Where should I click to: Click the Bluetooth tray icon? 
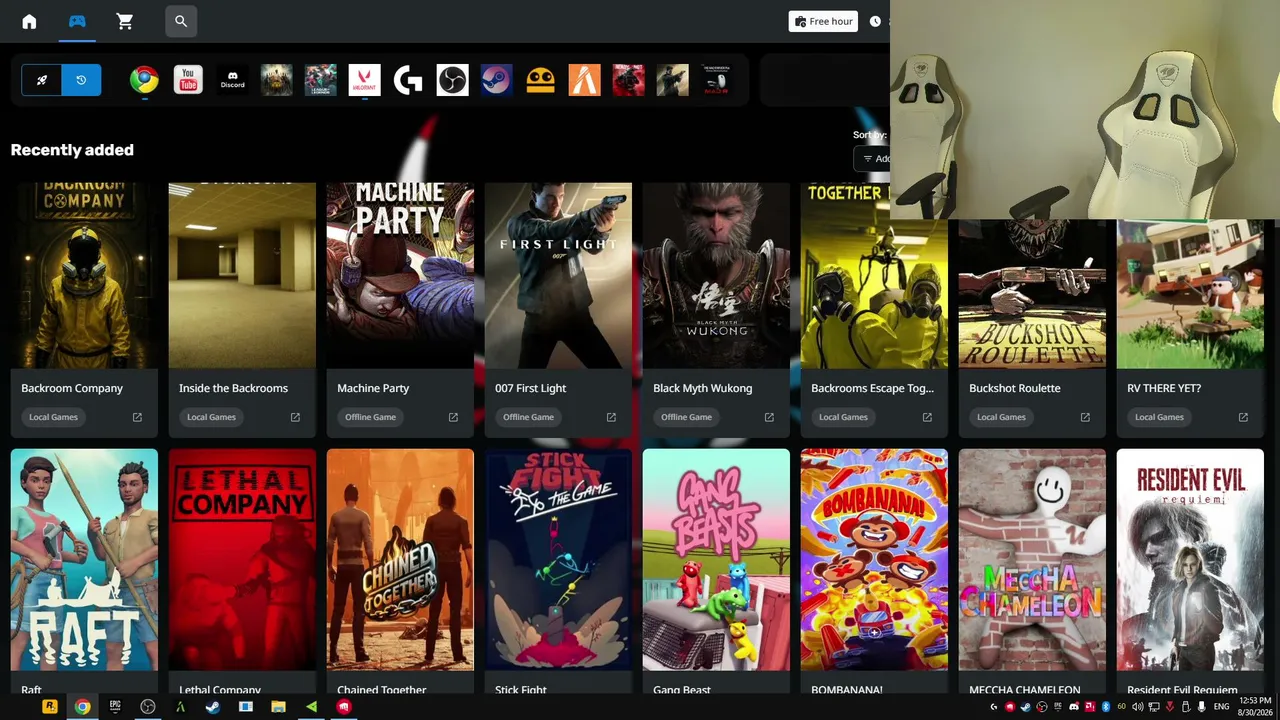point(1106,707)
